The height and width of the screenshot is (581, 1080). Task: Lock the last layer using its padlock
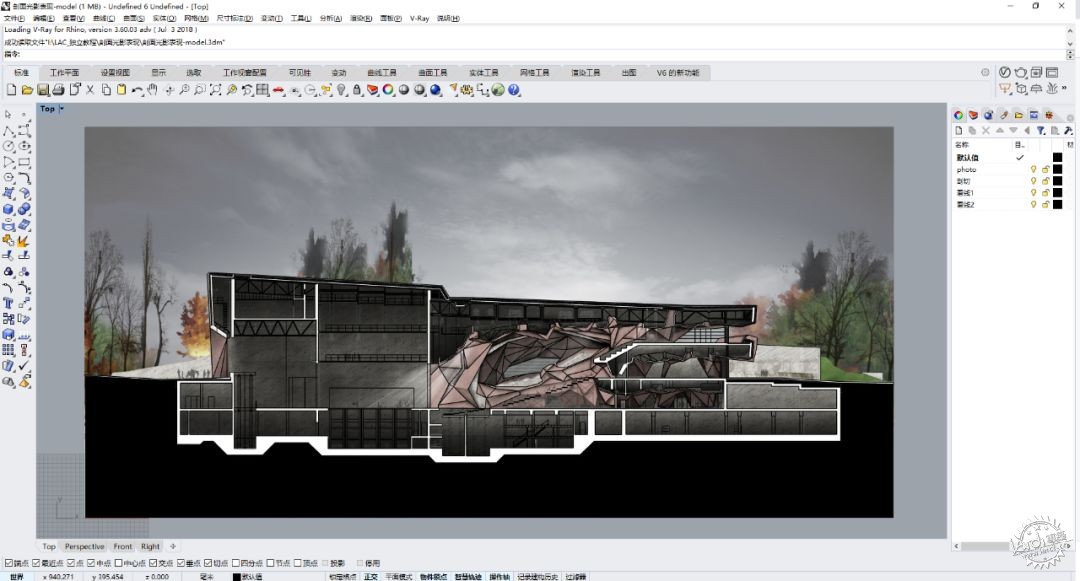(1045, 204)
